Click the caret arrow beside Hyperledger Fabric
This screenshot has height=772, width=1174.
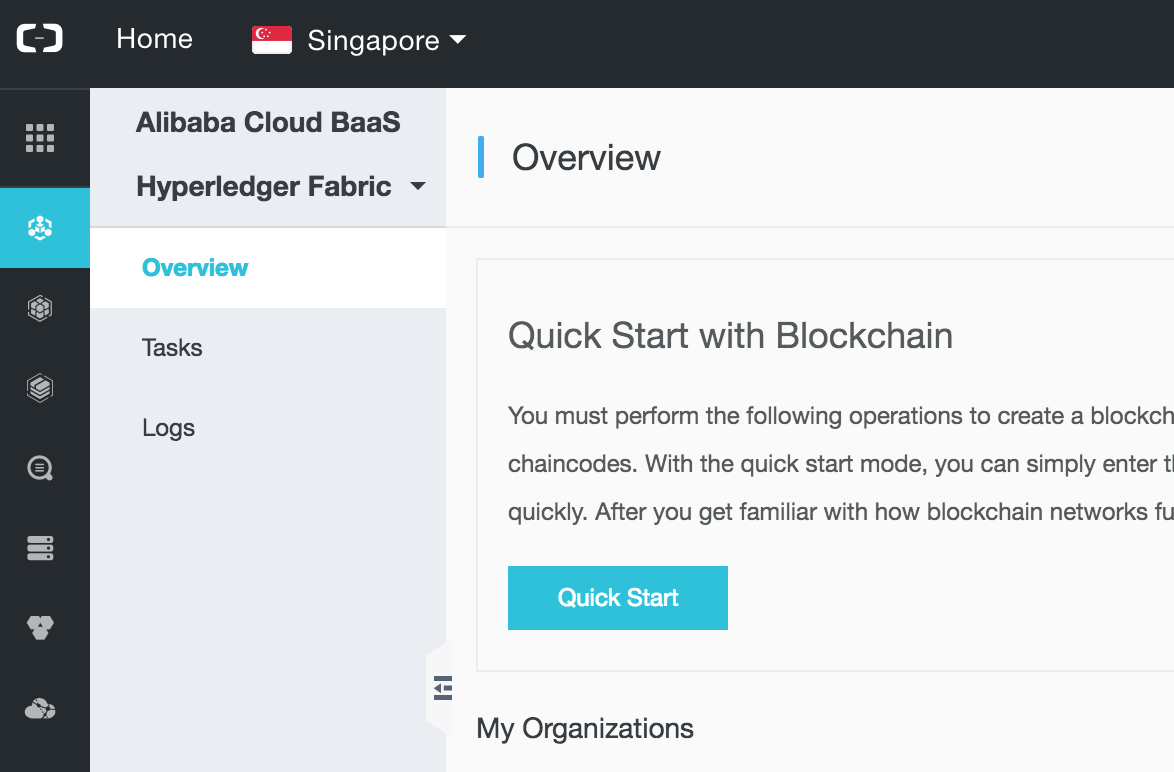418,186
